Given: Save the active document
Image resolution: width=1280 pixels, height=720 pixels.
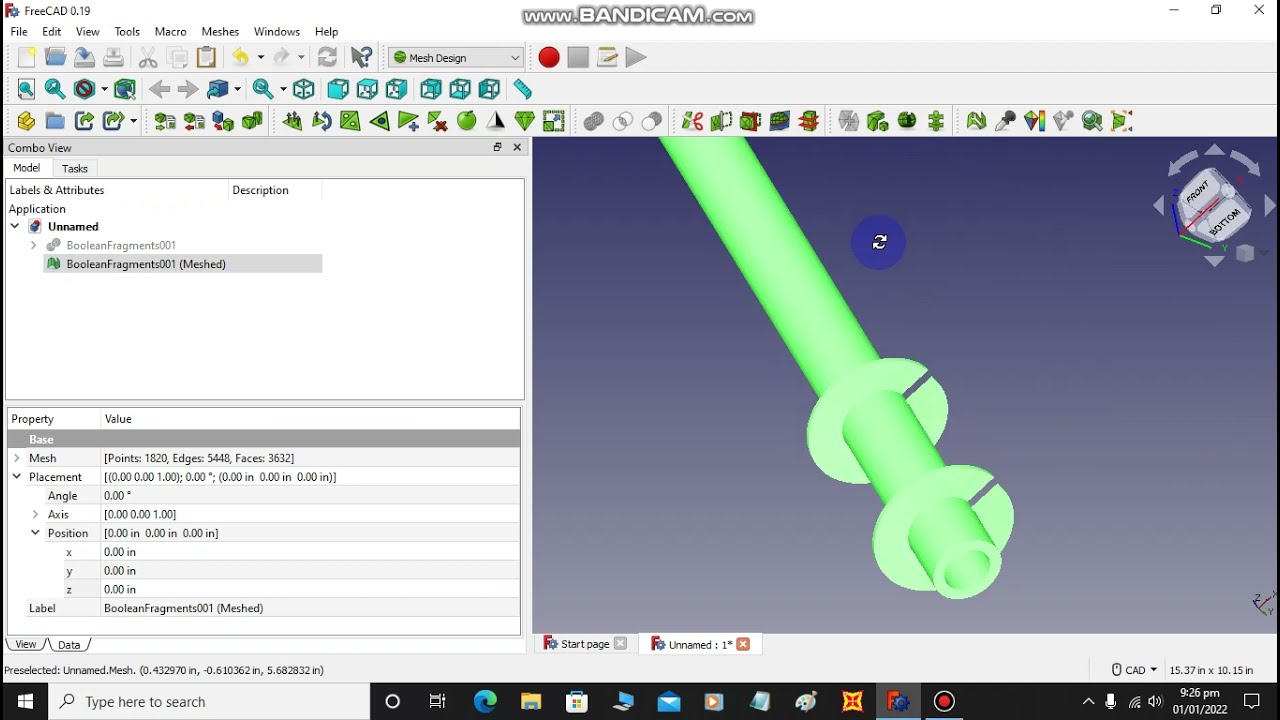Looking at the screenshot, I should coord(85,57).
